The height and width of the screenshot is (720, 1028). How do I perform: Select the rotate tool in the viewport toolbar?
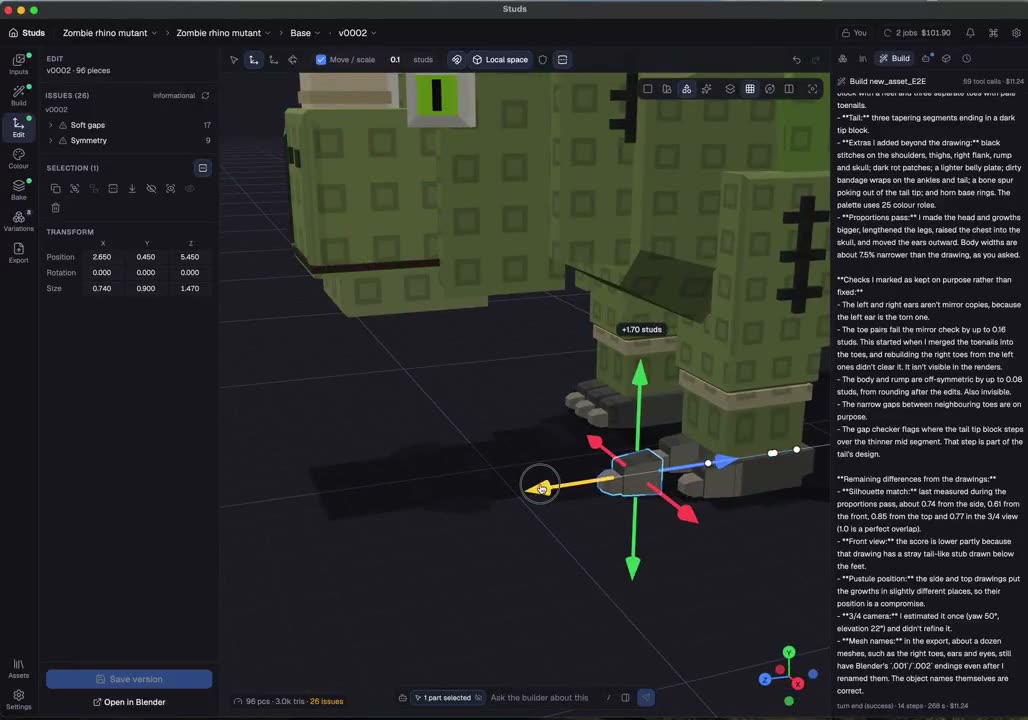(292, 60)
